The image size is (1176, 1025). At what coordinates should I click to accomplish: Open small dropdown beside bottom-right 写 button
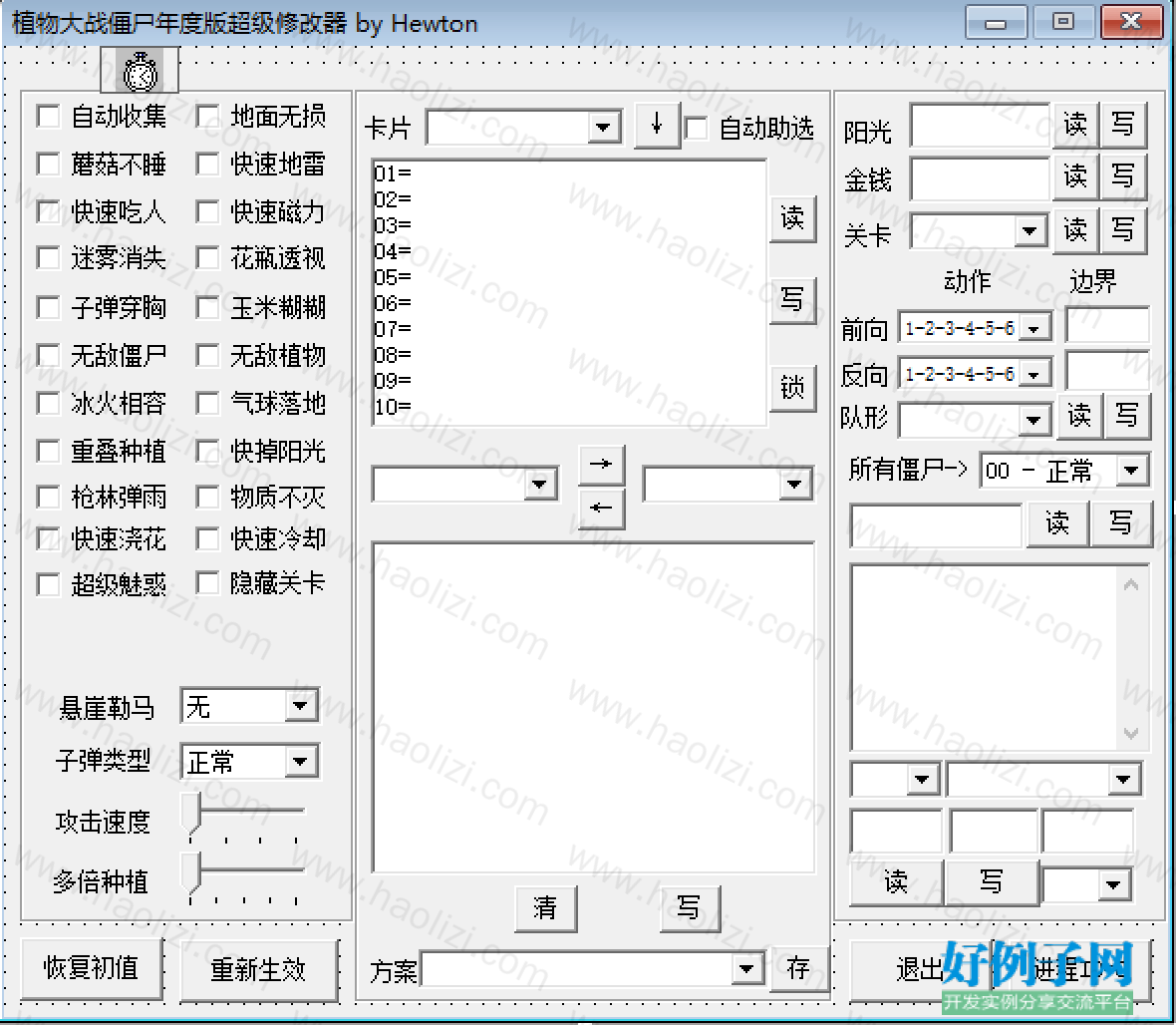point(1113,886)
